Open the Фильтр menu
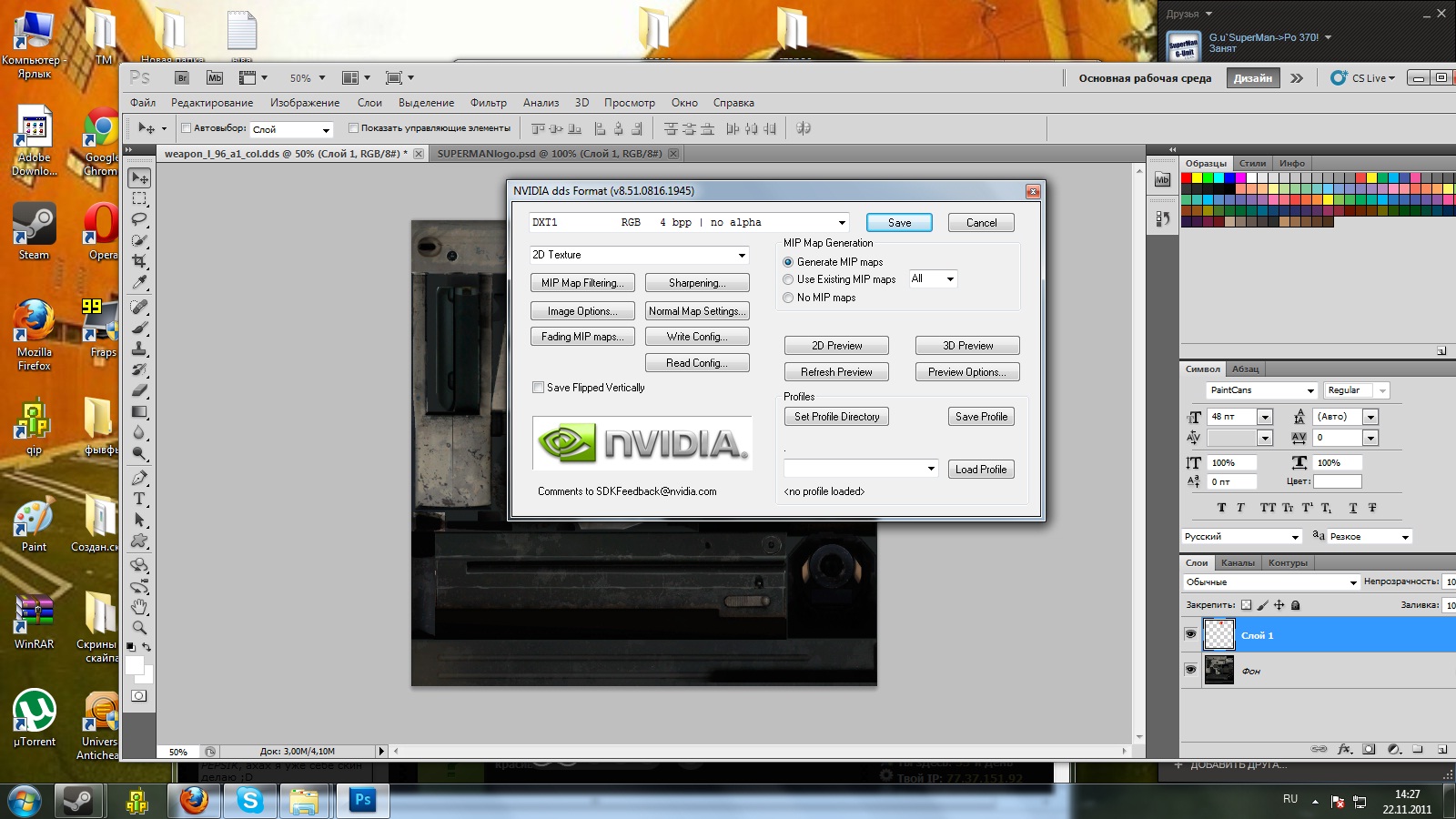 click(x=489, y=103)
